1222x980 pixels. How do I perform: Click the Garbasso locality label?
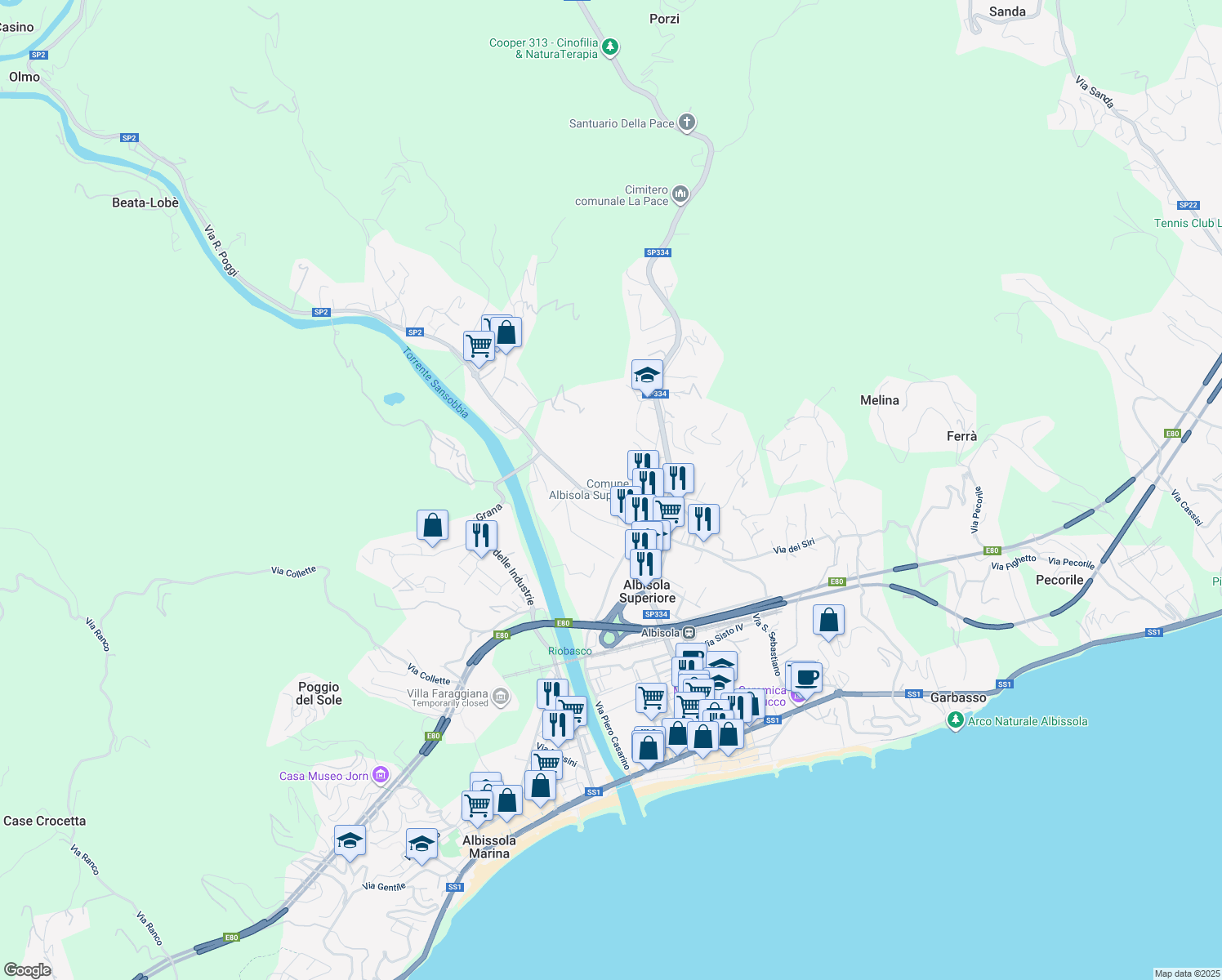[x=958, y=697]
